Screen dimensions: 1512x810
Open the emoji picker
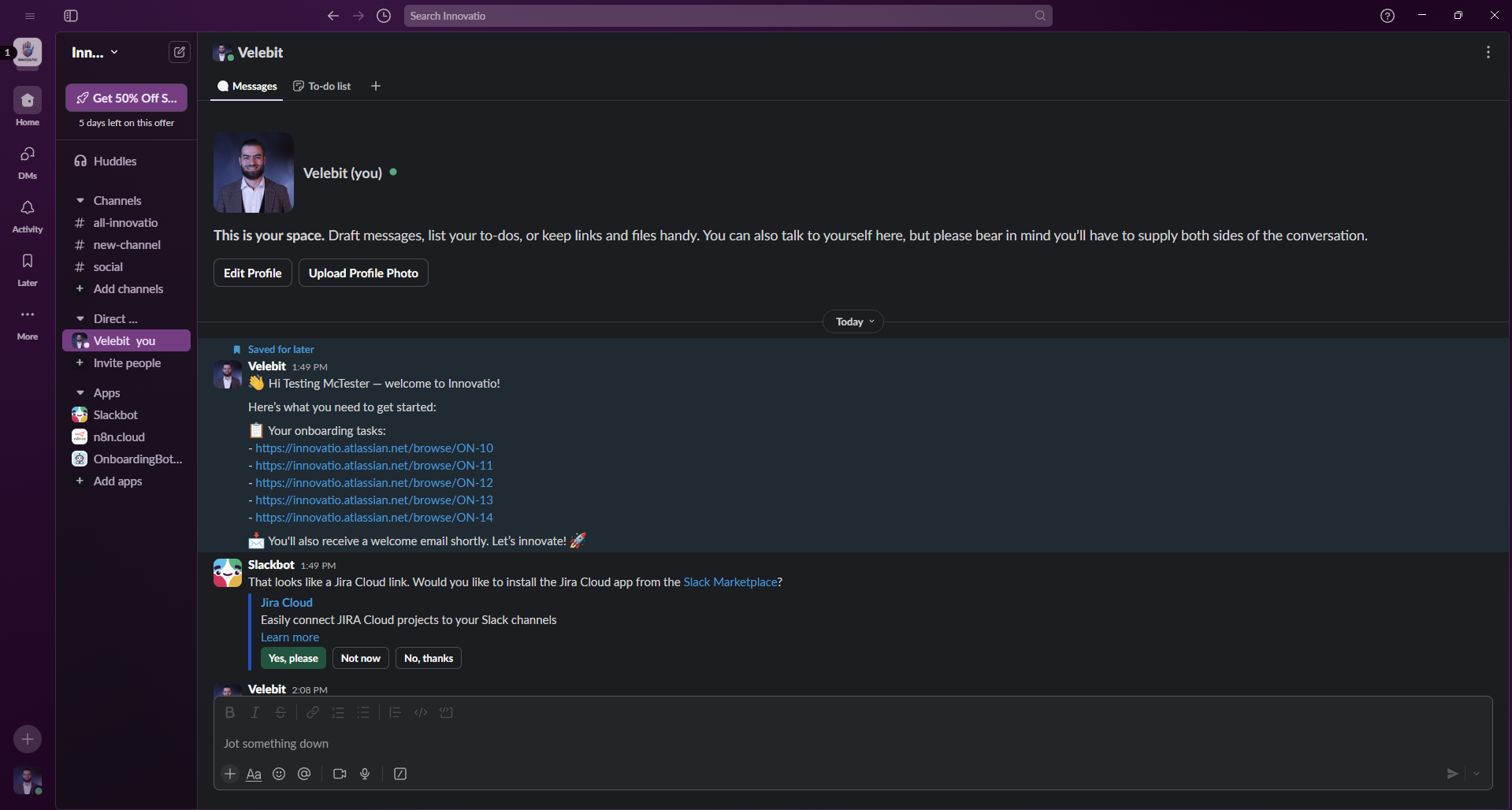tap(279, 774)
